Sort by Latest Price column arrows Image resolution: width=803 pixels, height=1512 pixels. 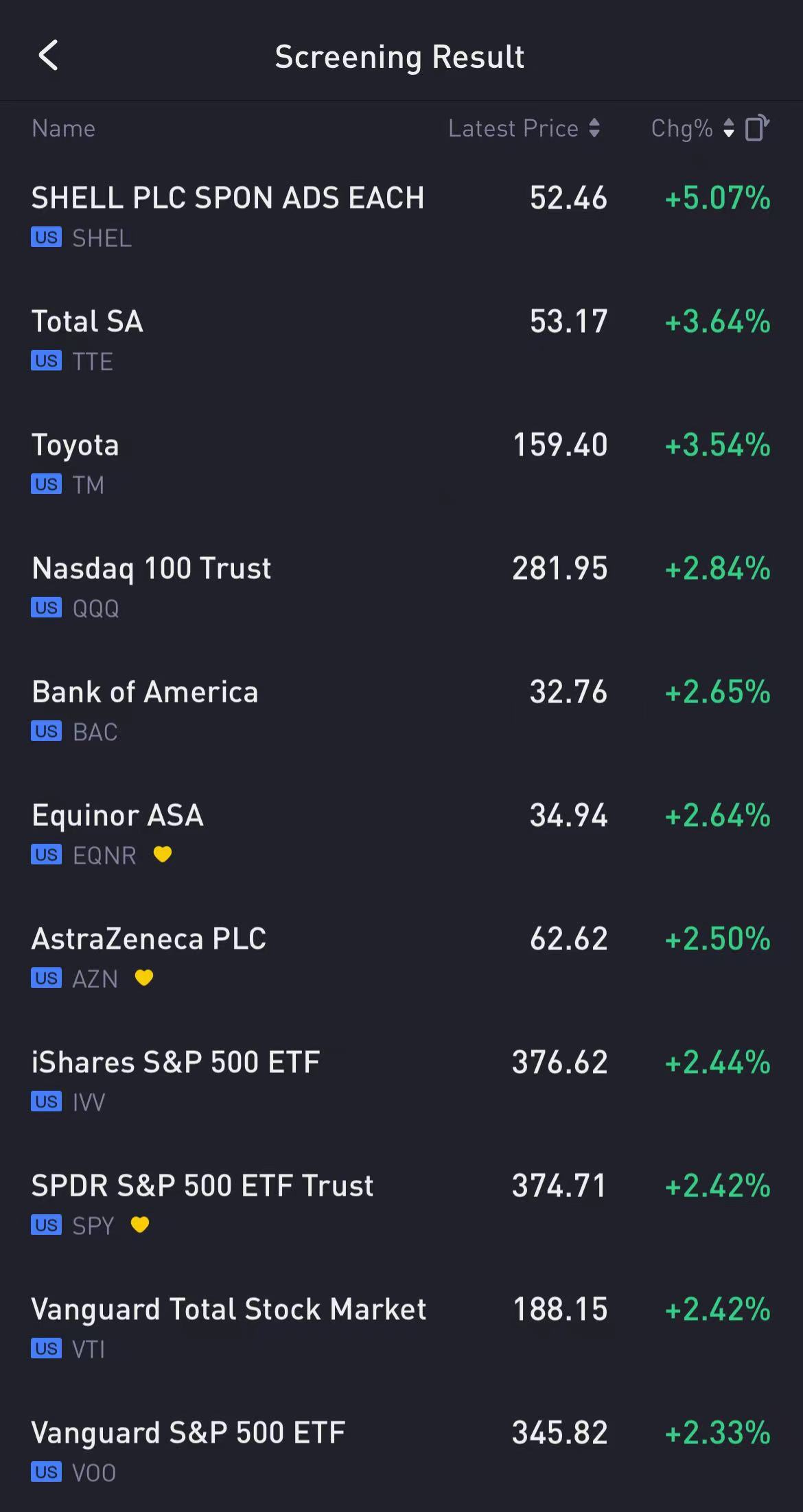tap(594, 128)
